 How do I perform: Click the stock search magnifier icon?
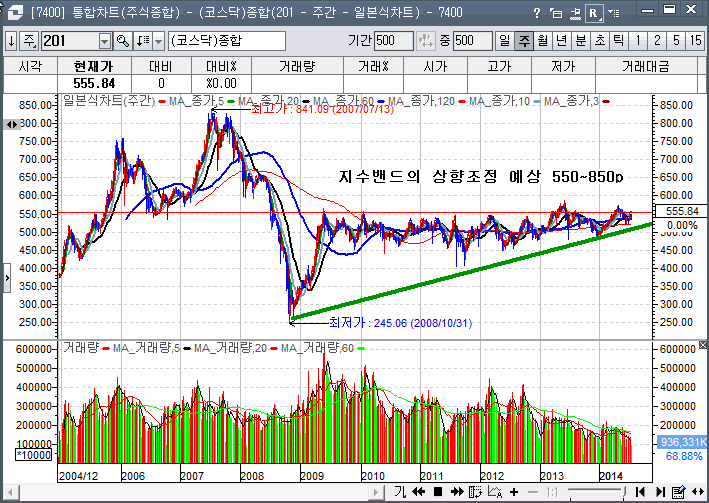click(123, 41)
